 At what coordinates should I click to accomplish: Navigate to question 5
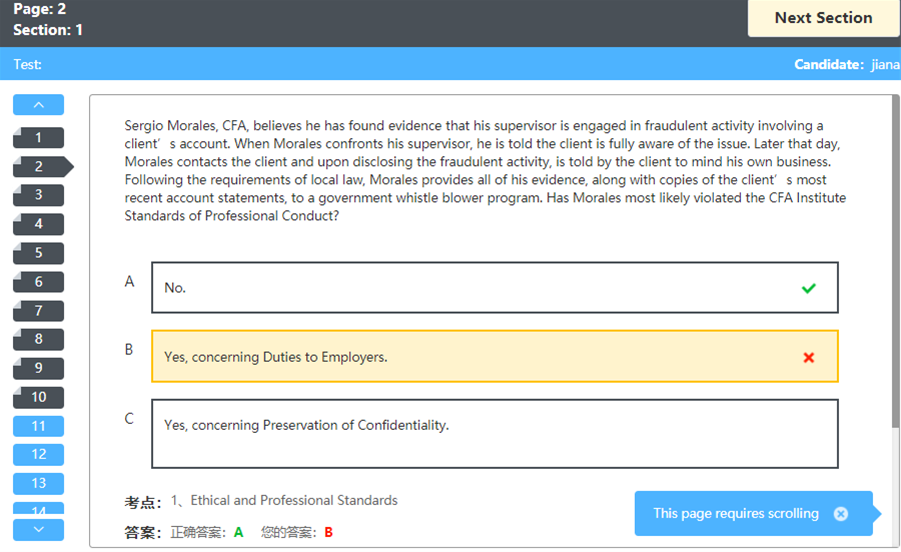point(38,253)
